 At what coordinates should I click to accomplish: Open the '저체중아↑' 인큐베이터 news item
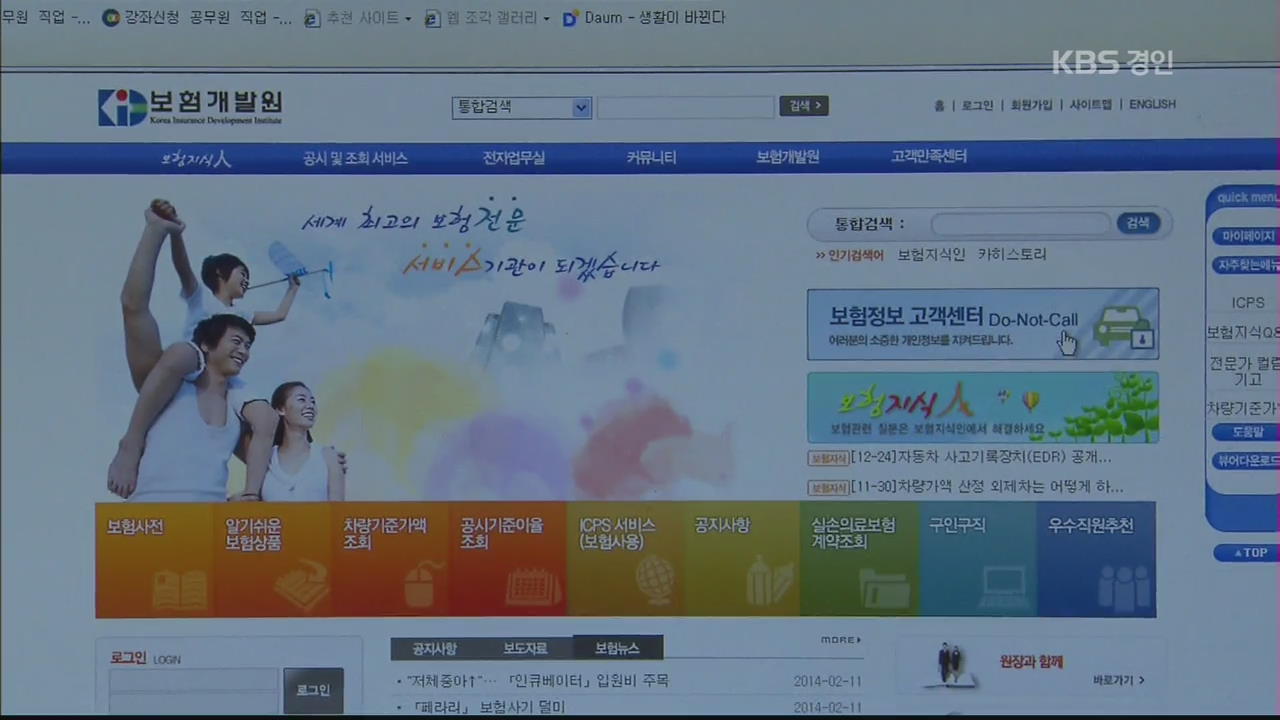(538, 681)
